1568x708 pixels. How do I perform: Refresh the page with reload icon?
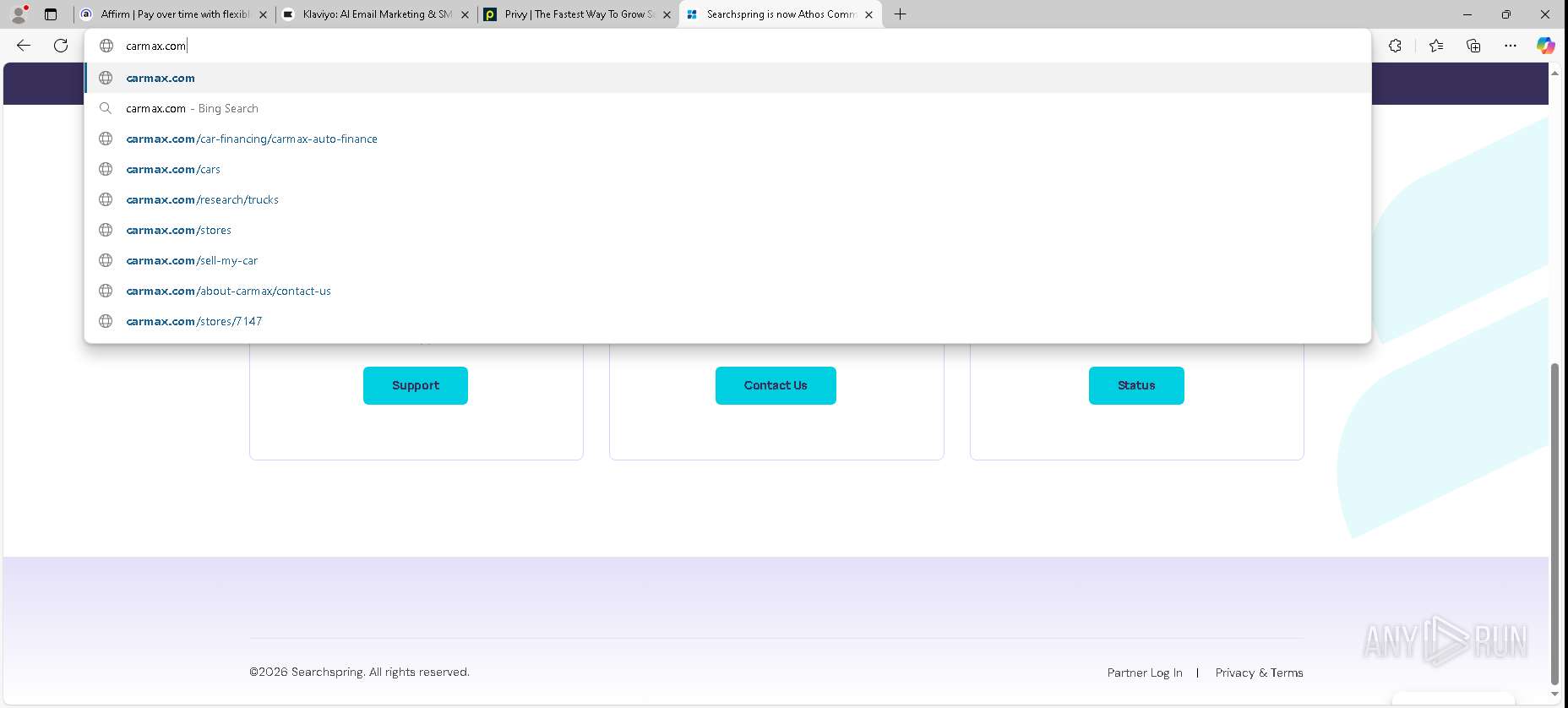pyautogui.click(x=61, y=46)
